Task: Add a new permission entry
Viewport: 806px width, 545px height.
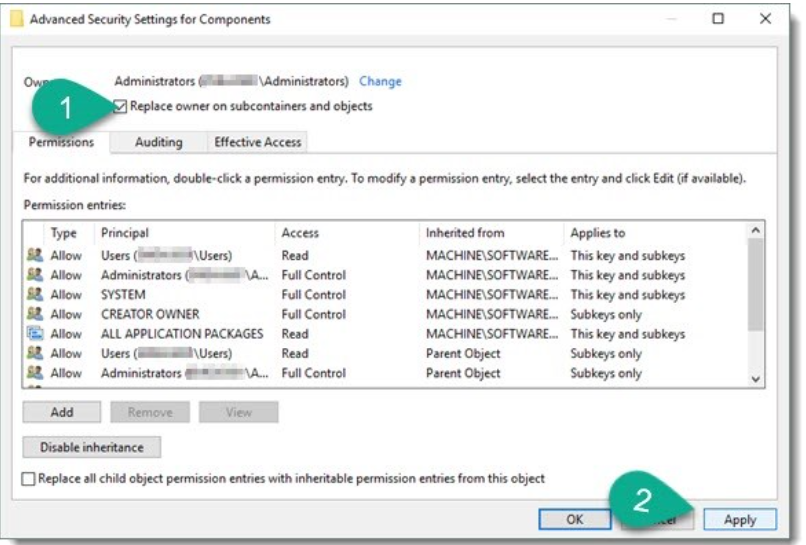Action: tap(62, 412)
